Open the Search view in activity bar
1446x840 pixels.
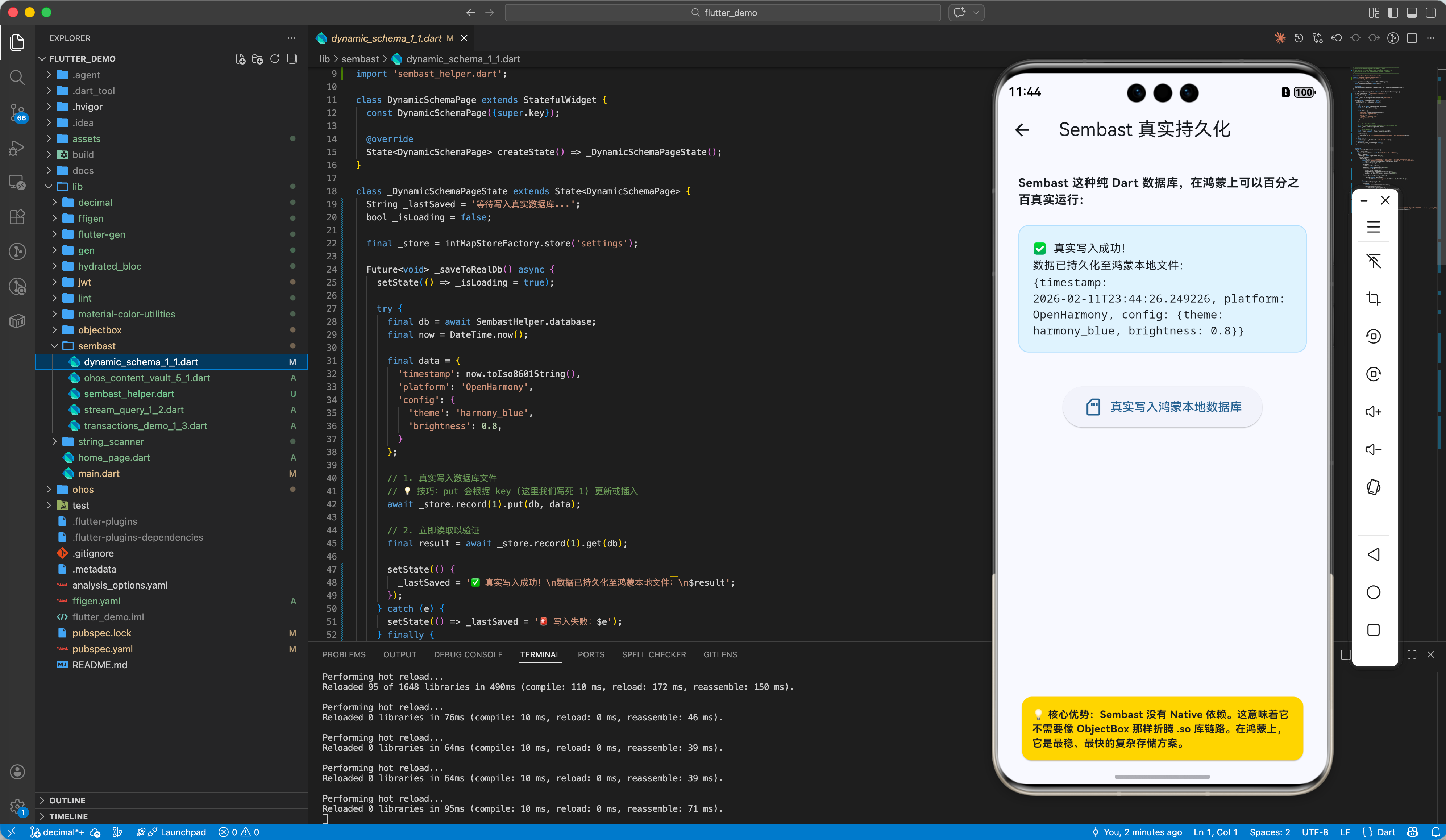[x=17, y=77]
